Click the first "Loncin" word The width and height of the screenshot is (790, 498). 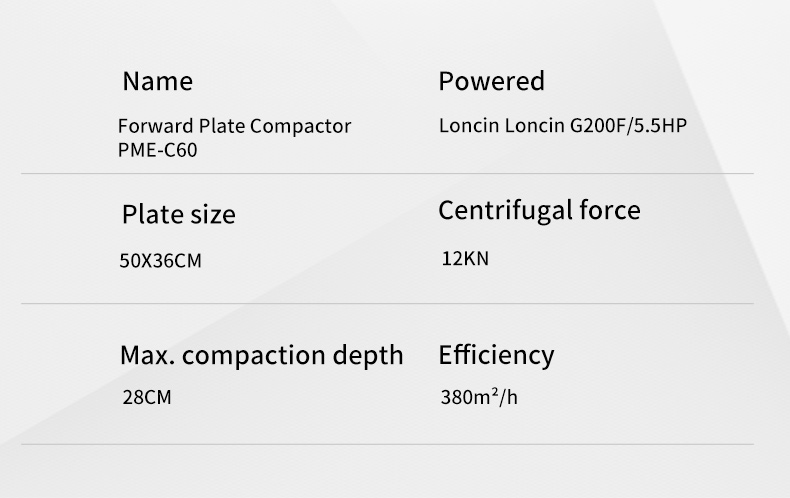click(468, 127)
